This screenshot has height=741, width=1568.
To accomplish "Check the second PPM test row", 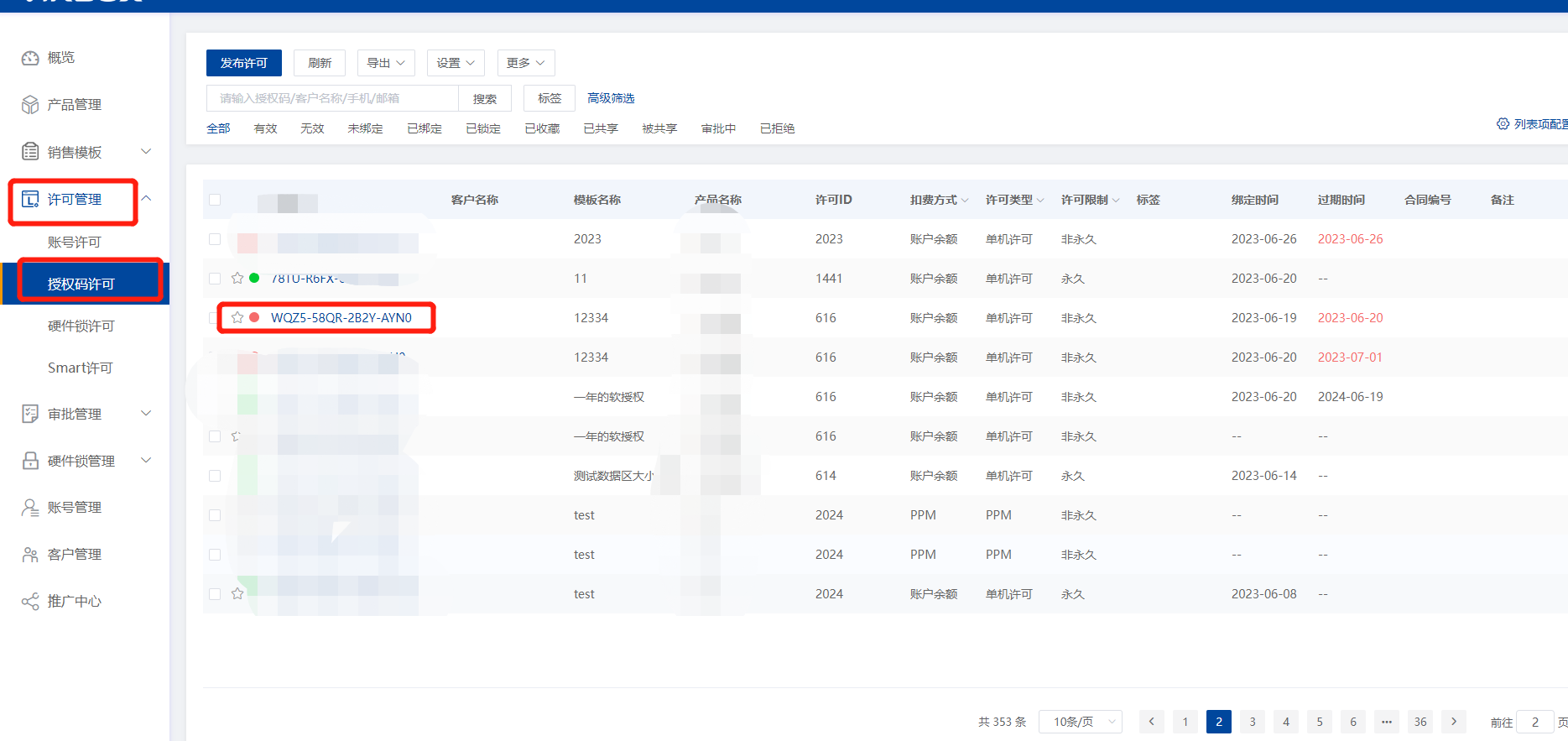I will point(215,555).
